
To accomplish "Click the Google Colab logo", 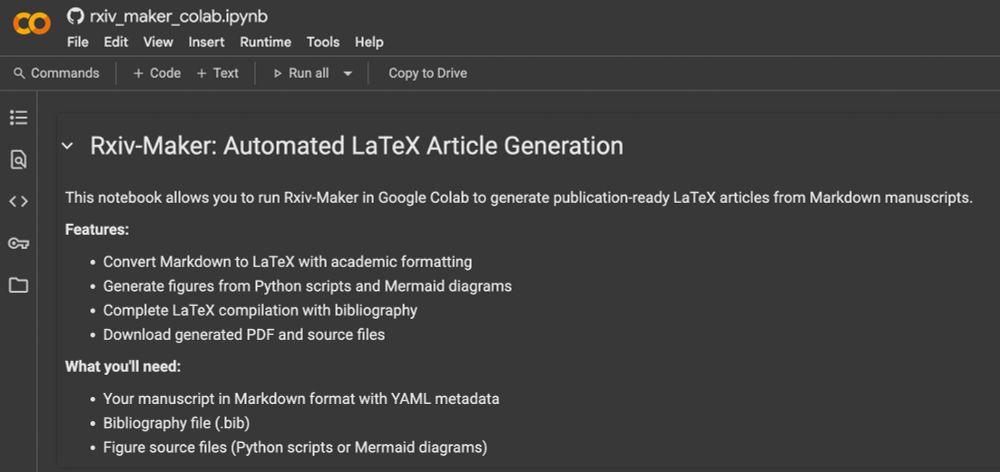I will 32,24.
